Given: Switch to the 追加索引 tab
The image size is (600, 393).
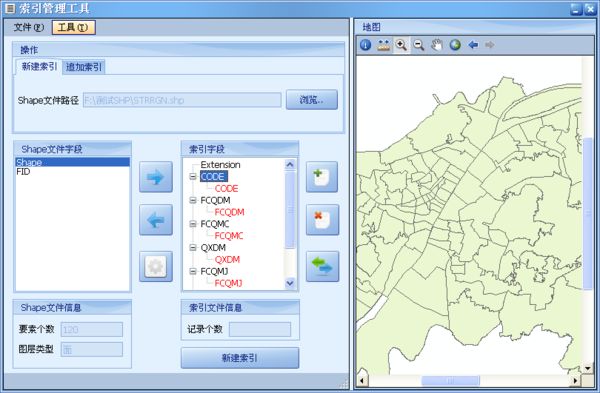Looking at the screenshot, I should [84, 67].
